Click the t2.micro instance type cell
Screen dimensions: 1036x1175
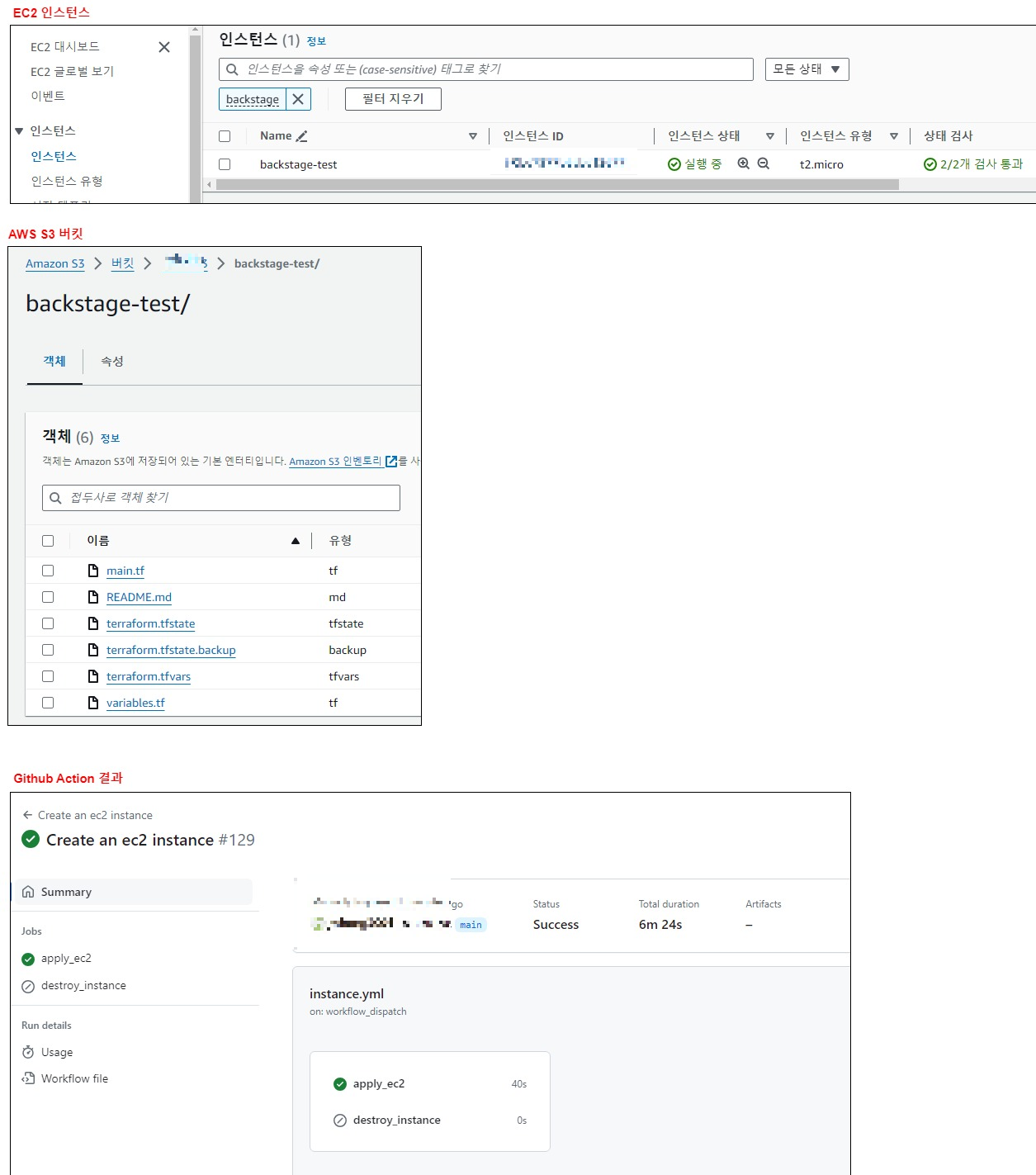click(821, 164)
